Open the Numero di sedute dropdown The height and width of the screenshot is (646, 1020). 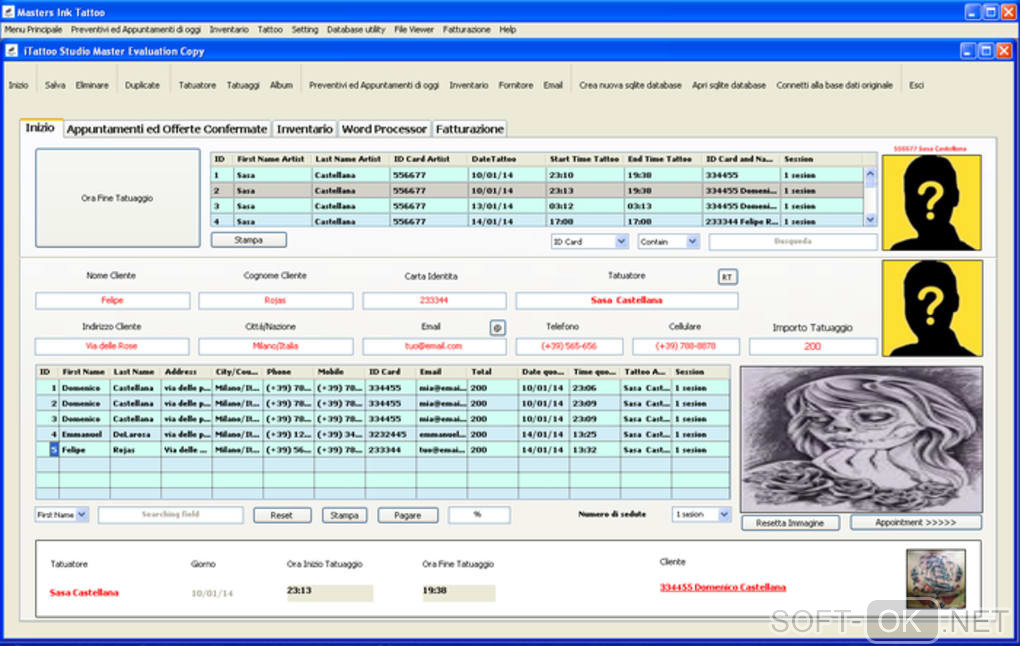point(724,515)
